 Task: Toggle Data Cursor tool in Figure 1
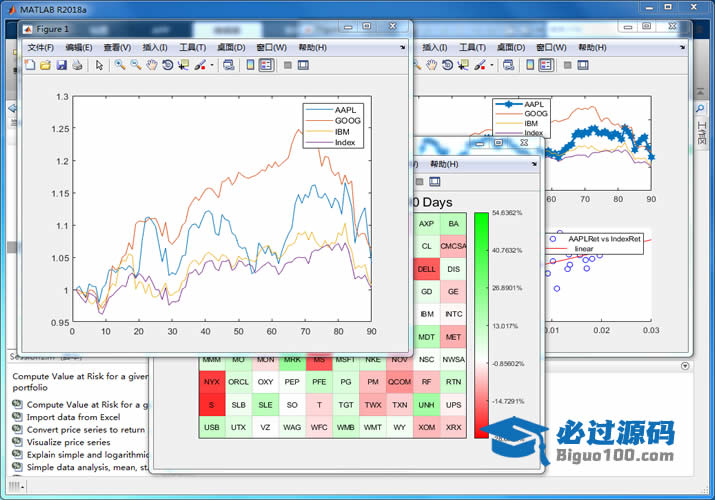[x=183, y=65]
